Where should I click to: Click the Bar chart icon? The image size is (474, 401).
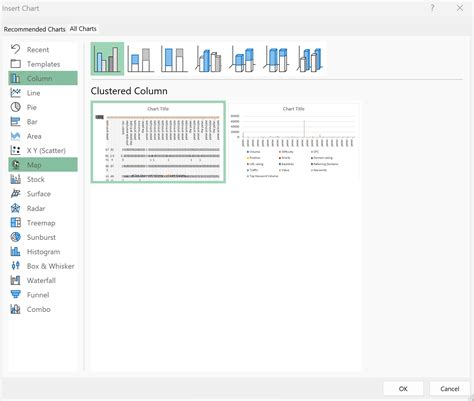(x=15, y=122)
